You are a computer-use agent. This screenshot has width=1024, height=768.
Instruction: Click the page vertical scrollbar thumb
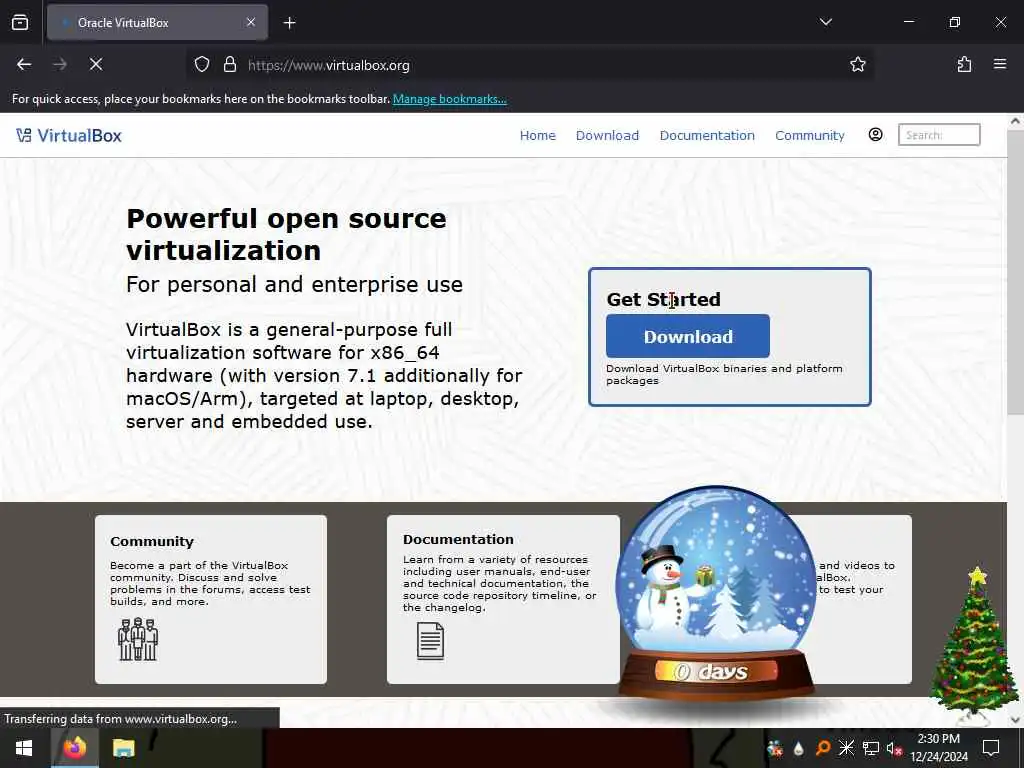coord(1016,272)
